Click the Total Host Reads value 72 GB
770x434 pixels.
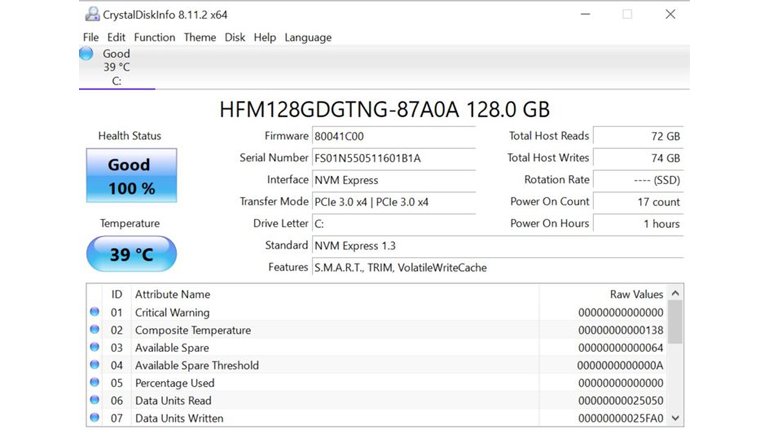pos(638,136)
